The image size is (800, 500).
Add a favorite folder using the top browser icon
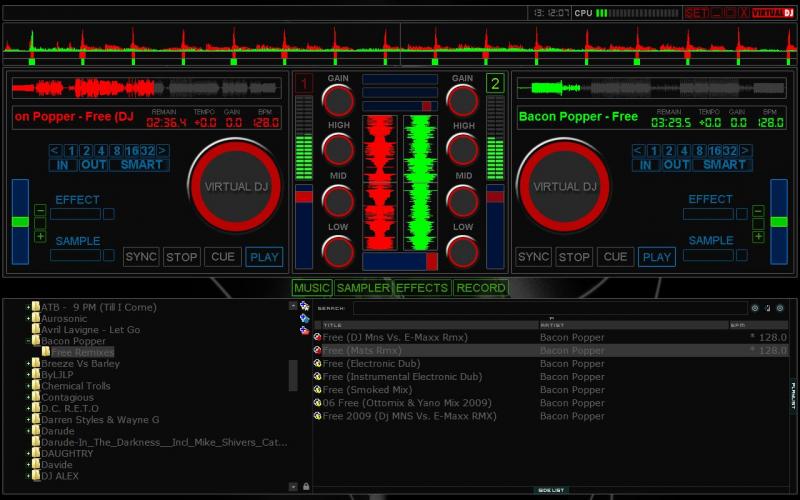pos(305,306)
